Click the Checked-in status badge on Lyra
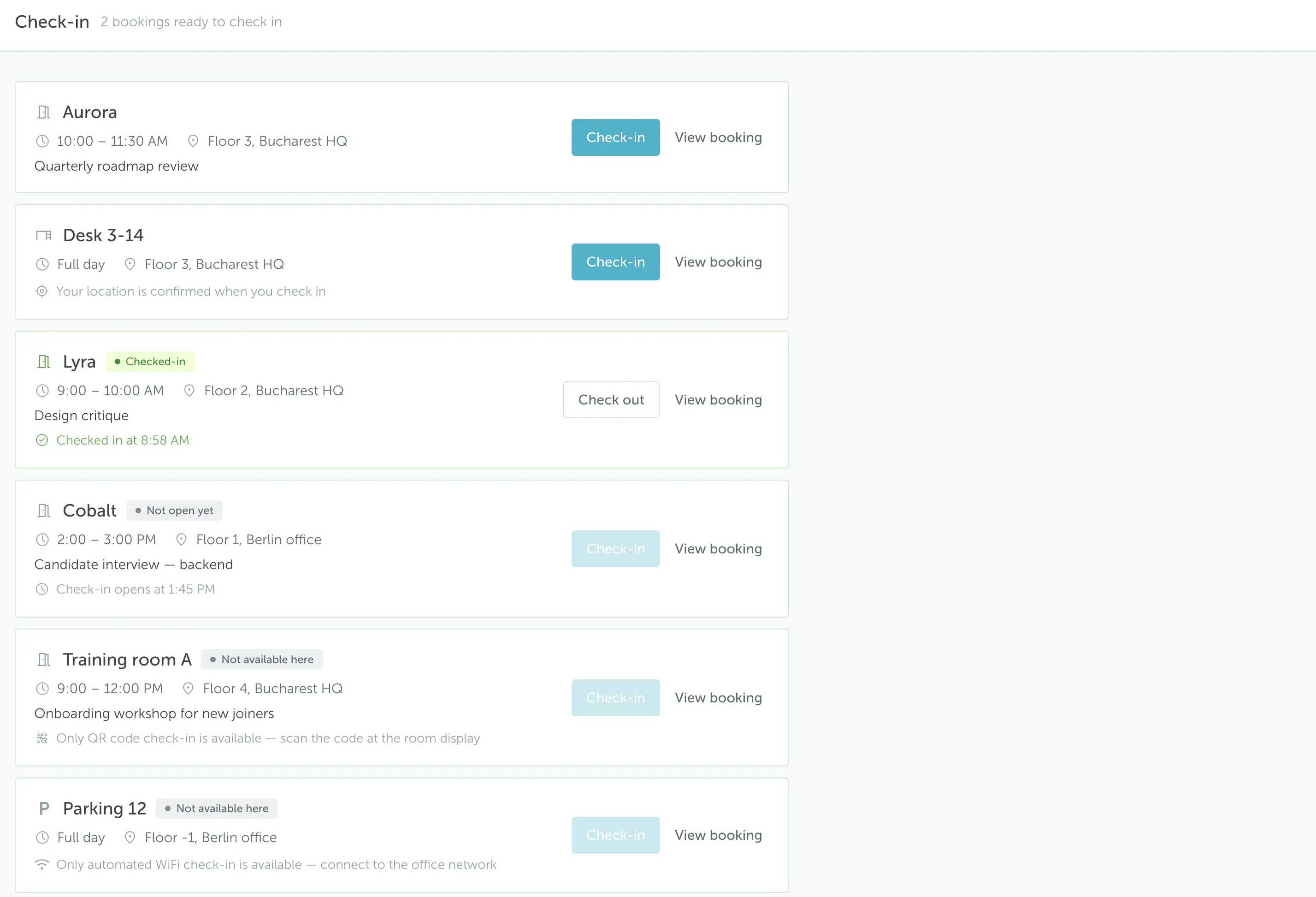 [x=150, y=362]
